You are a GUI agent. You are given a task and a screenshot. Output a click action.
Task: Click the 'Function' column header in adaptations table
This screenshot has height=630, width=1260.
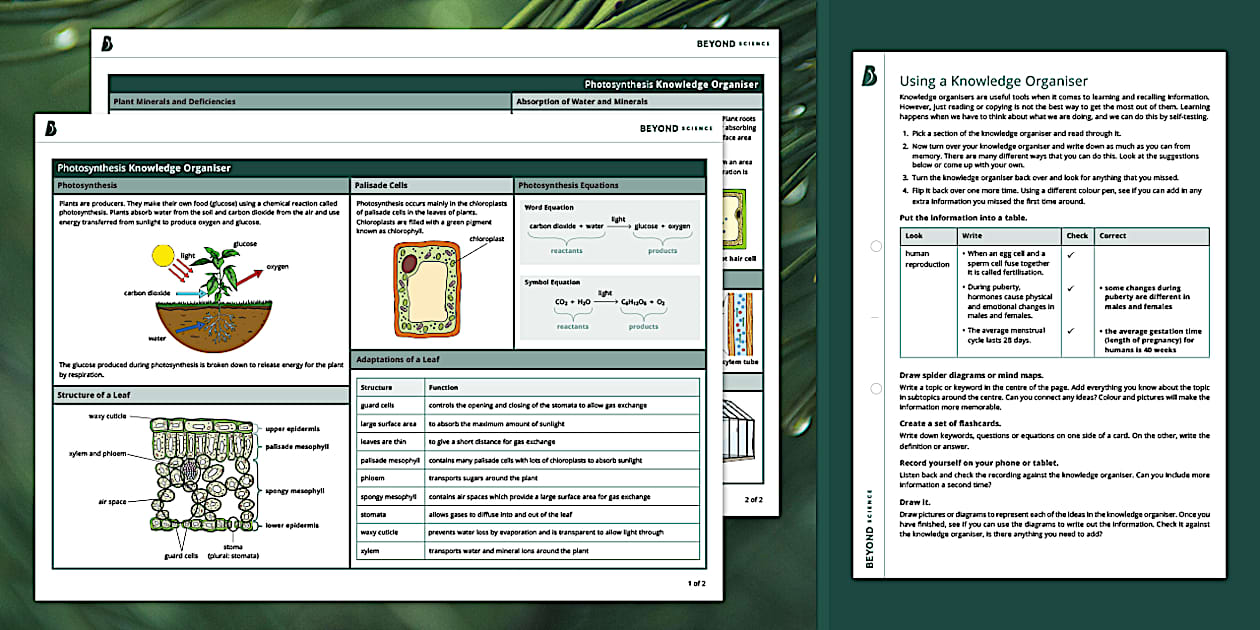click(443, 387)
